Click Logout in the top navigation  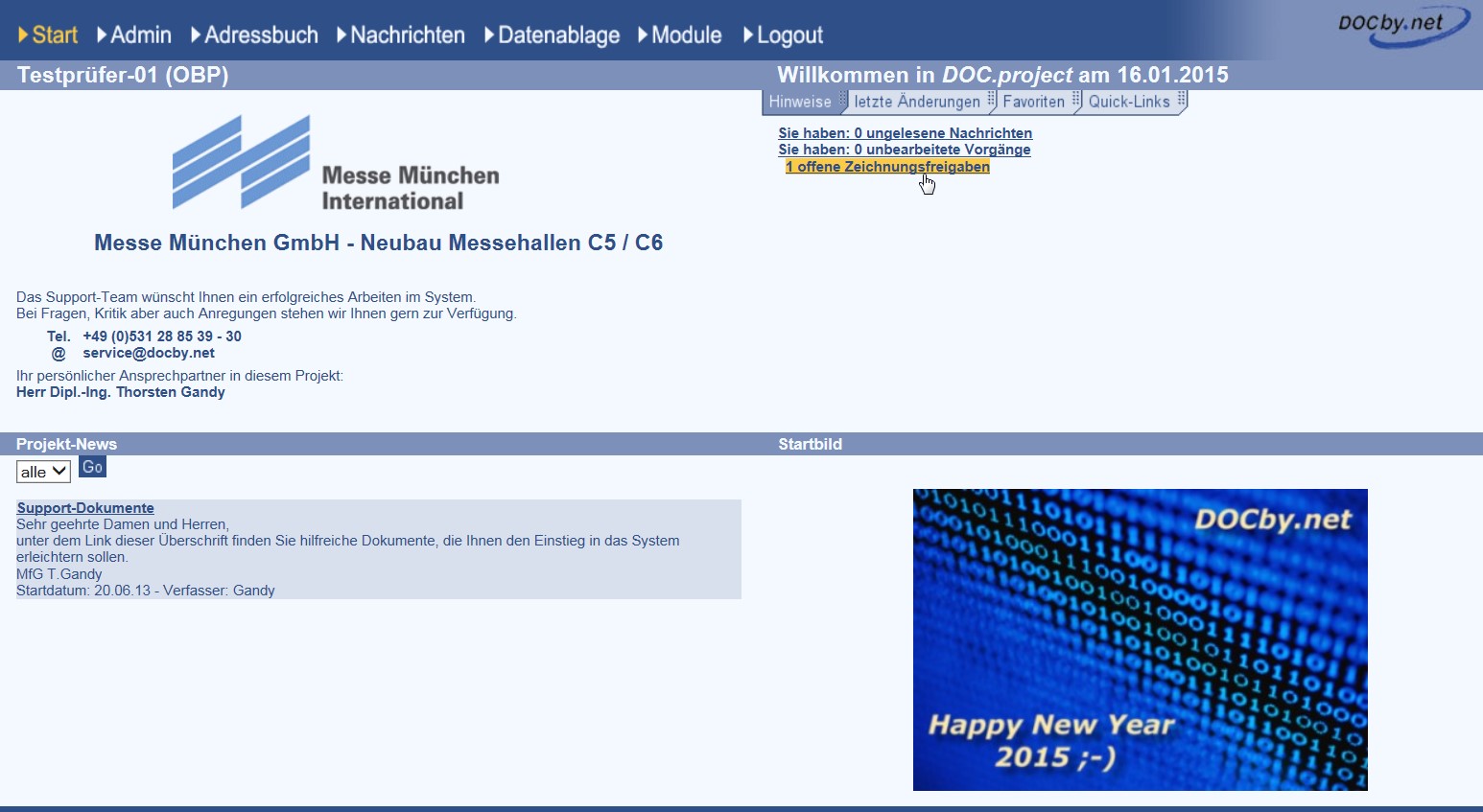tap(784, 35)
